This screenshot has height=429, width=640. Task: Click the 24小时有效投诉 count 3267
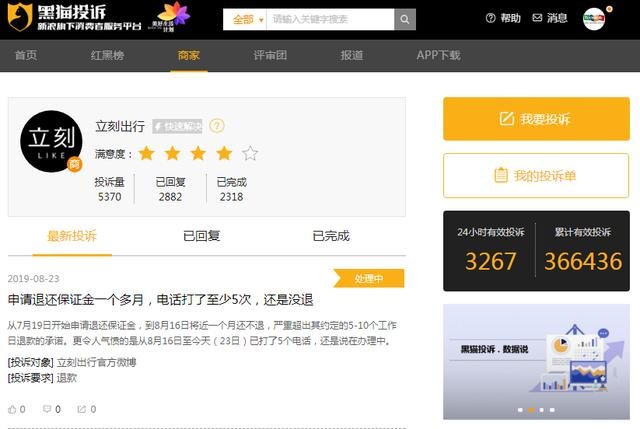point(490,261)
